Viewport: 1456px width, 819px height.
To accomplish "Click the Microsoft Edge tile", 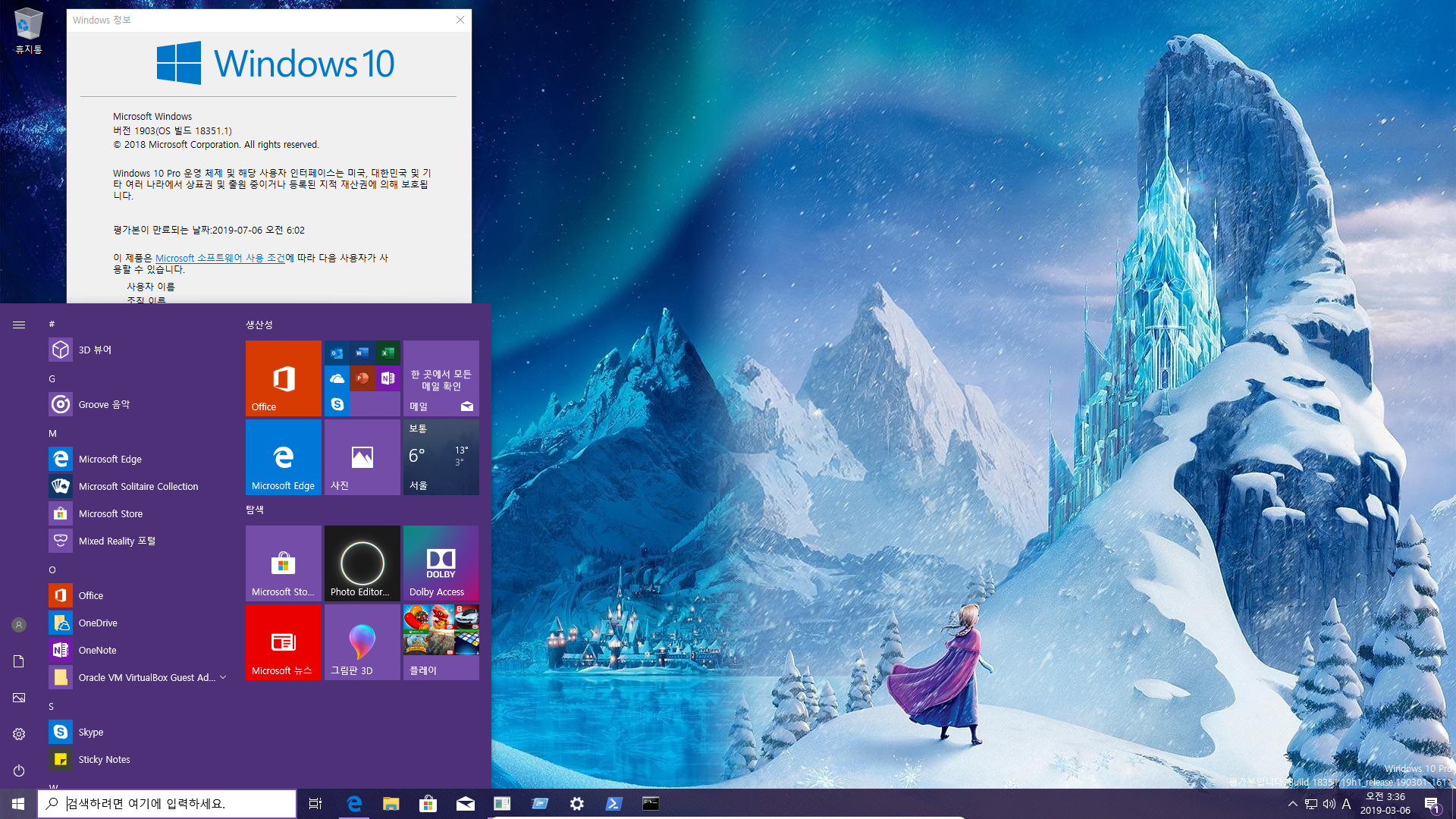I will [x=284, y=457].
